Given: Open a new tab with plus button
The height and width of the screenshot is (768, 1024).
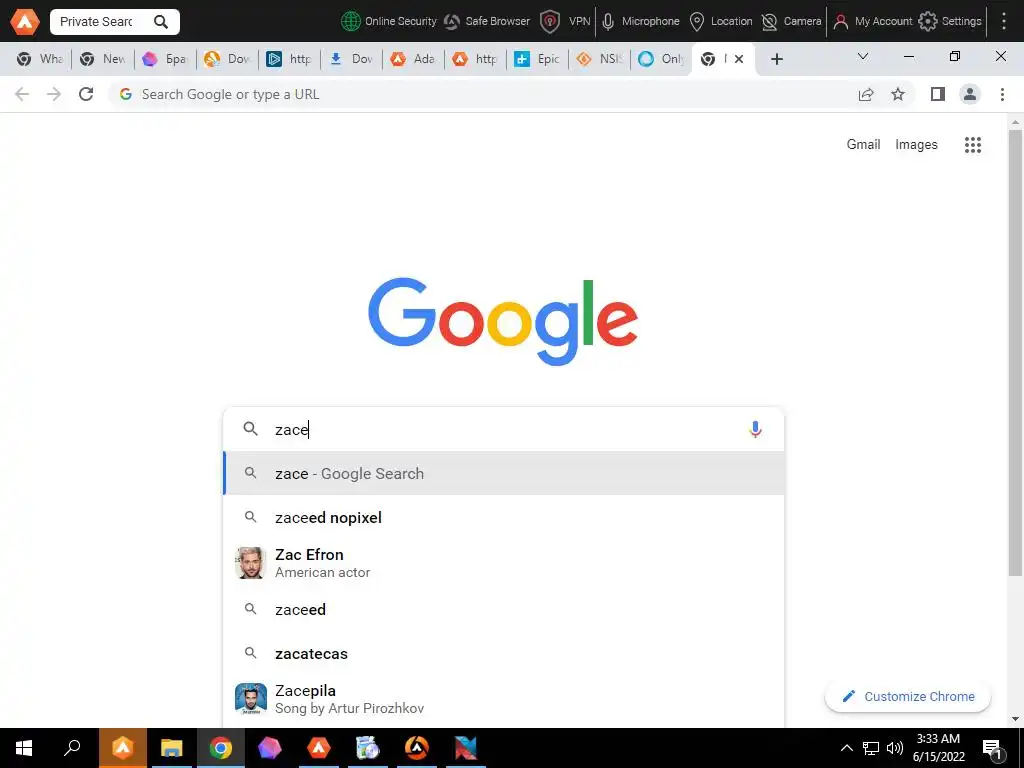Looking at the screenshot, I should coord(776,59).
